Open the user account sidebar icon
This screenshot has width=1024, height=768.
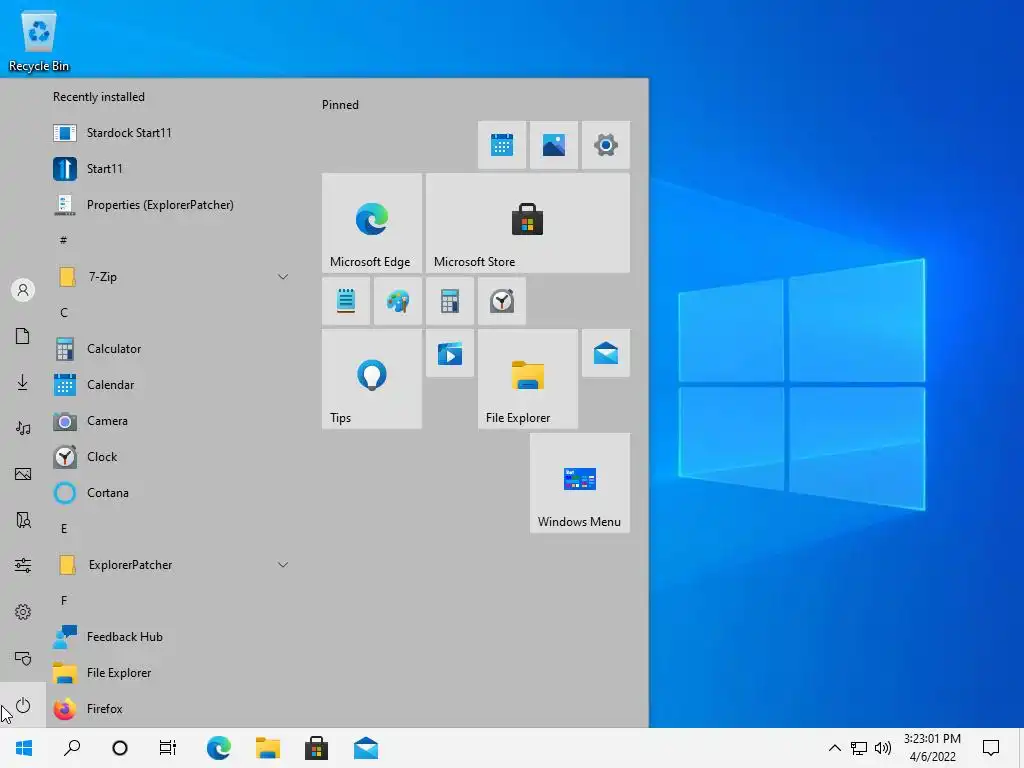coord(23,290)
